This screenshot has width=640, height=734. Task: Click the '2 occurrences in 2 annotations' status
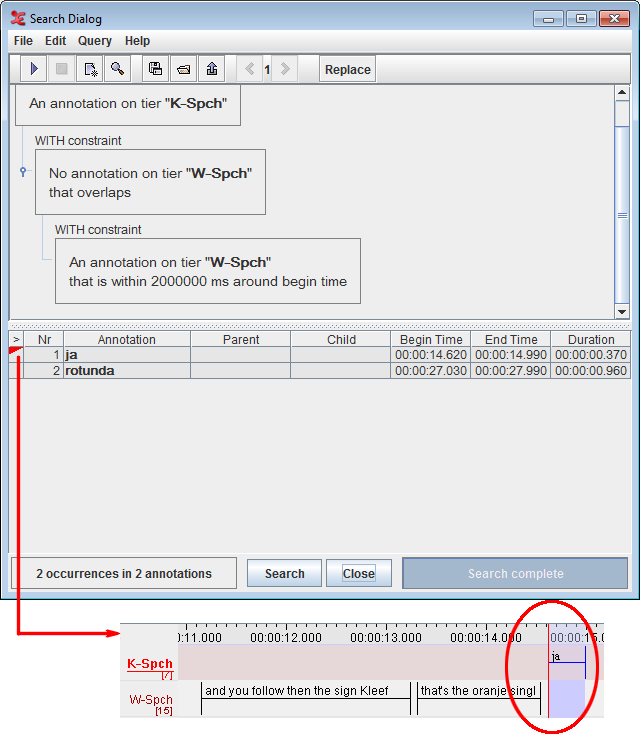(124, 573)
